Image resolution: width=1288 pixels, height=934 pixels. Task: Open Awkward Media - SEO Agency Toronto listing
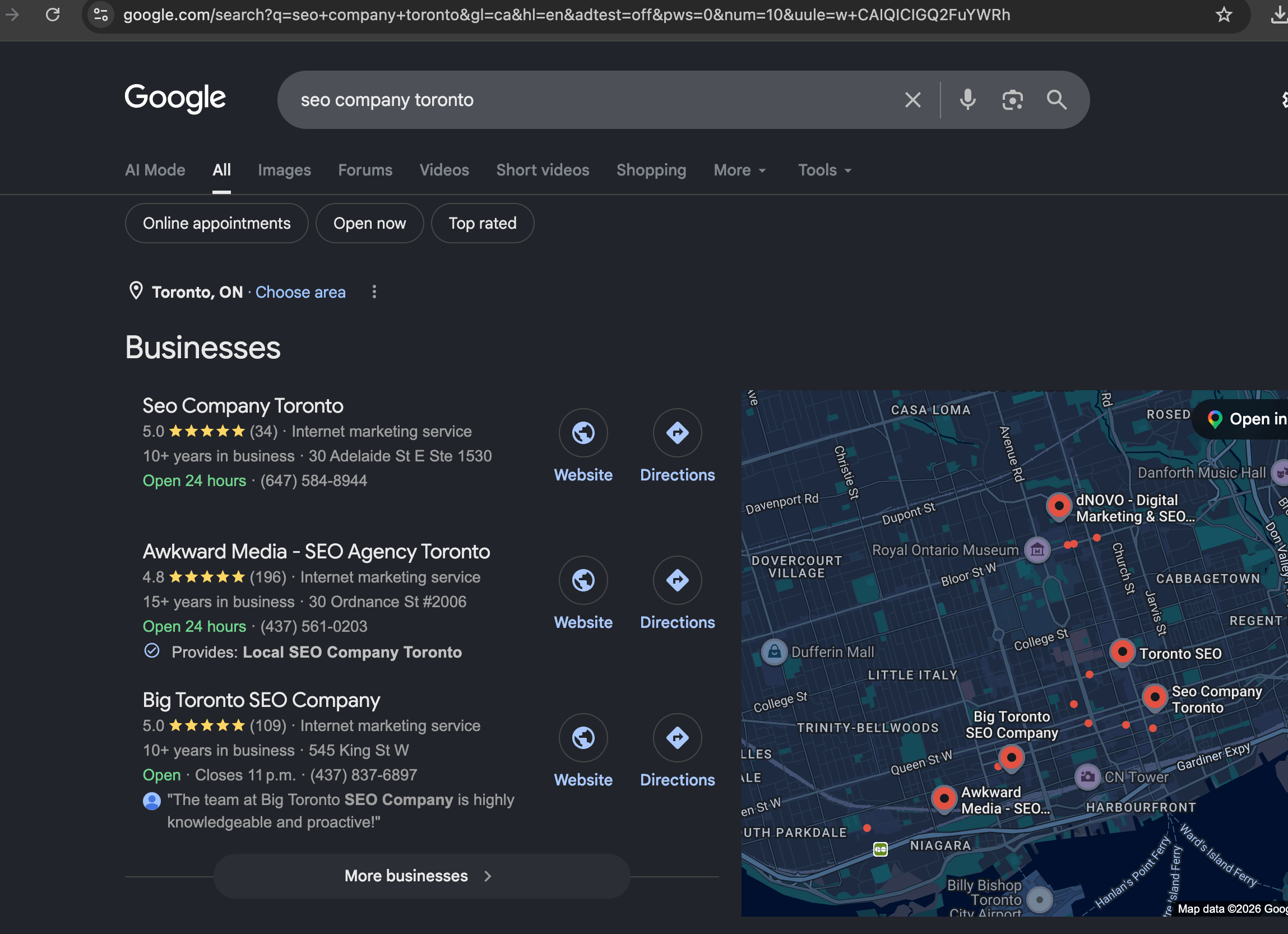pos(316,551)
